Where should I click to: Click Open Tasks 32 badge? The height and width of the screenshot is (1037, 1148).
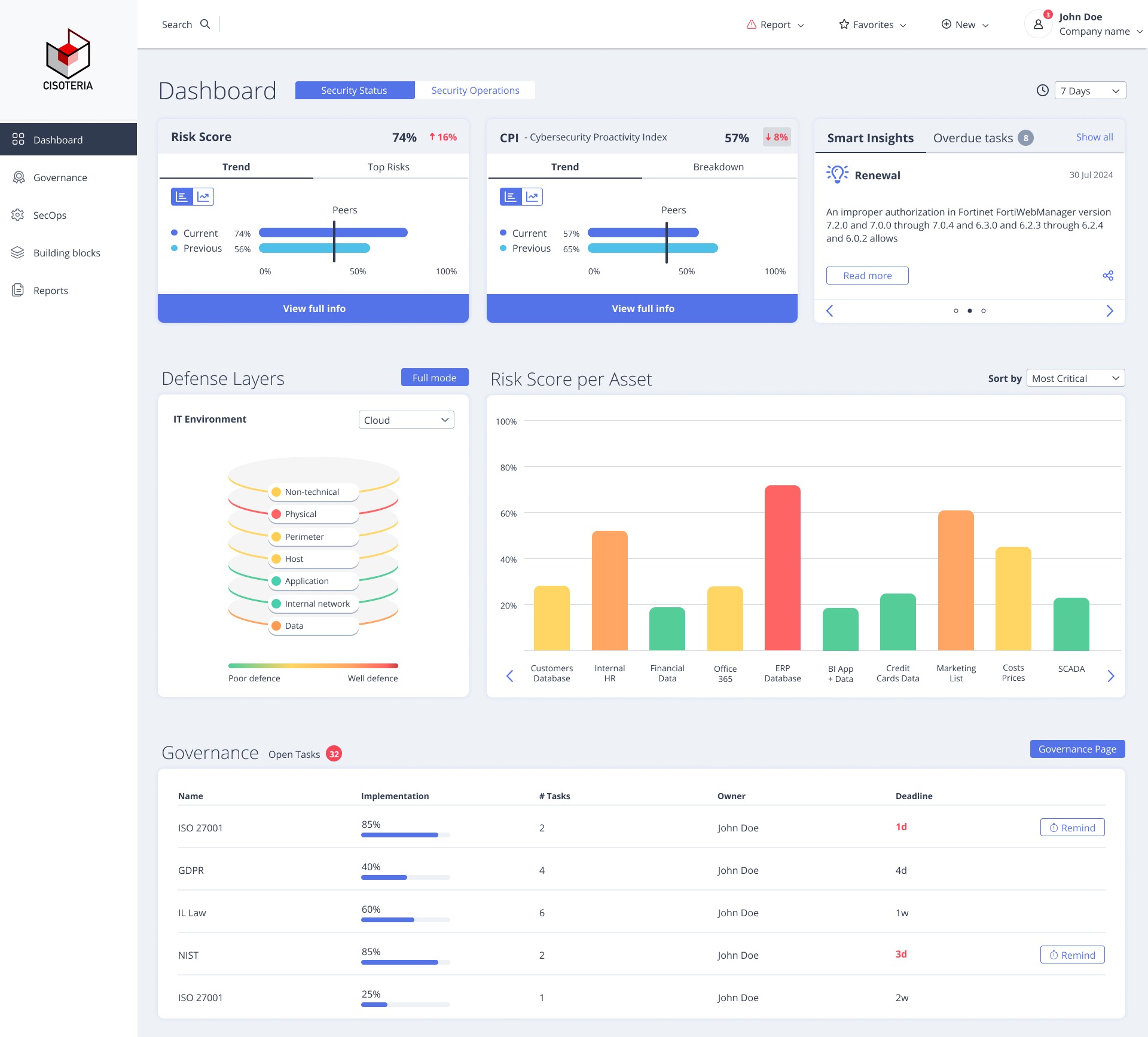(x=334, y=754)
